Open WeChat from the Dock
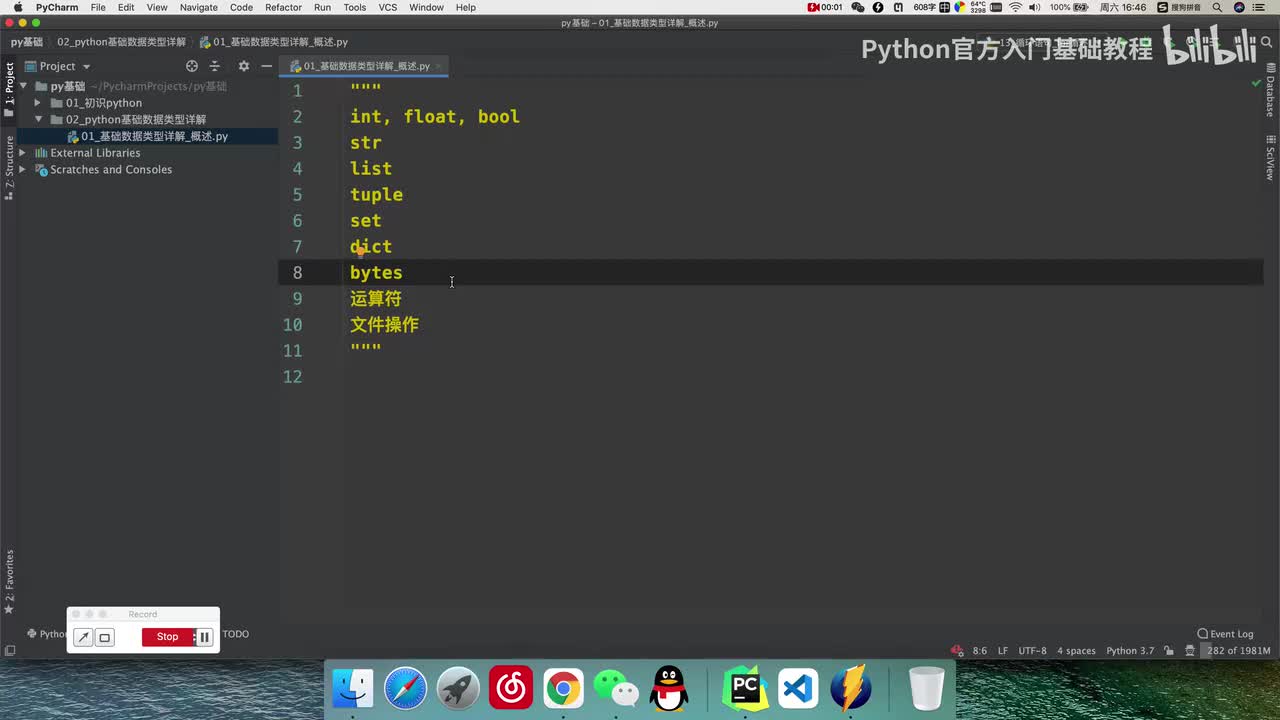 [616, 689]
